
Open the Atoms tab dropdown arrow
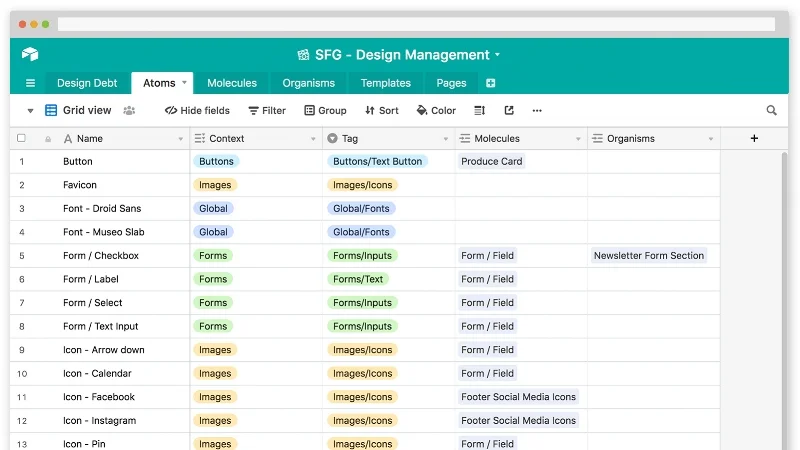point(184,83)
